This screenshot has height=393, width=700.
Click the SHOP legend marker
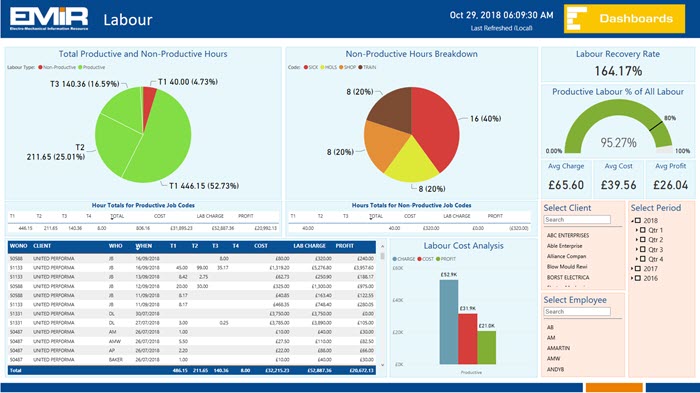[341, 67]
